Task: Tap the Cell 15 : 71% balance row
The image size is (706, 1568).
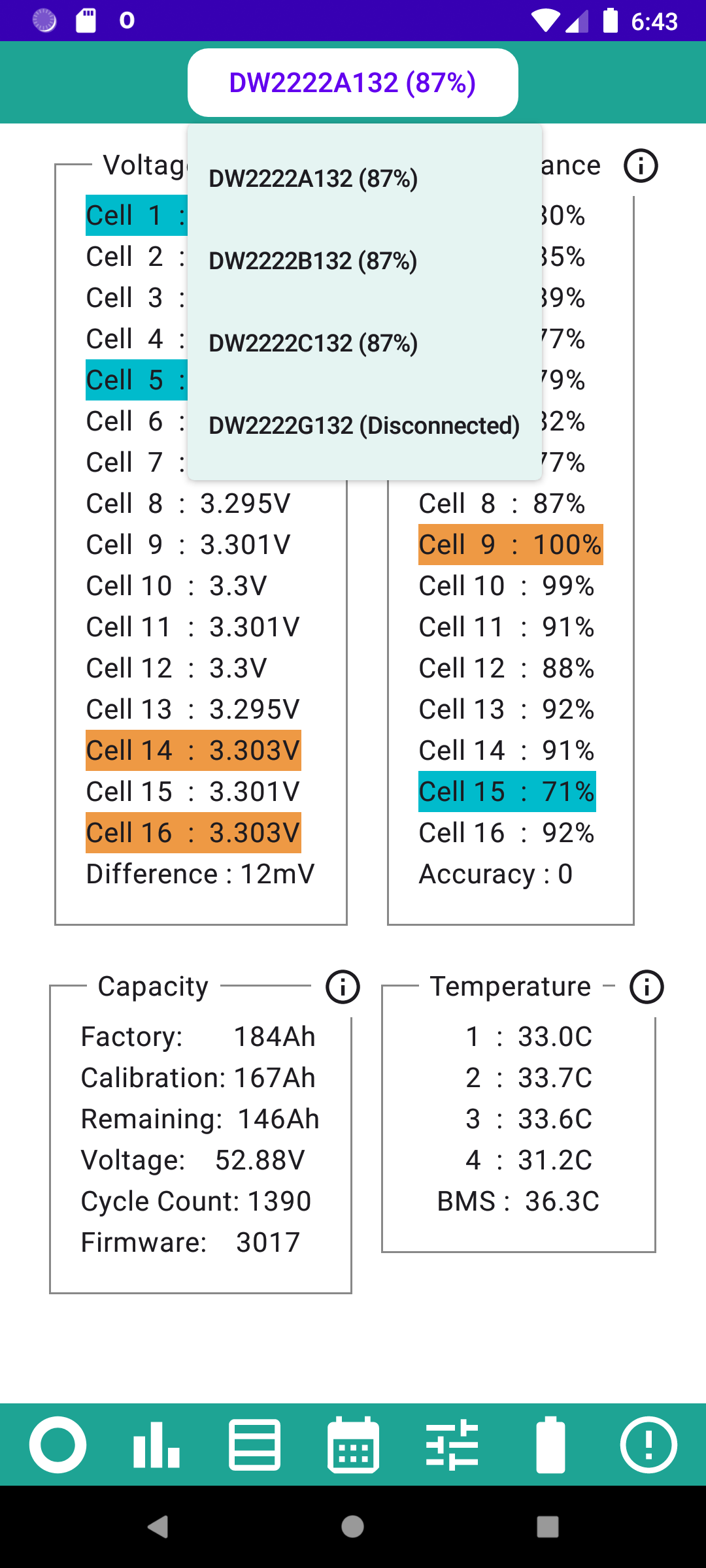Action: tap(507, 791)
